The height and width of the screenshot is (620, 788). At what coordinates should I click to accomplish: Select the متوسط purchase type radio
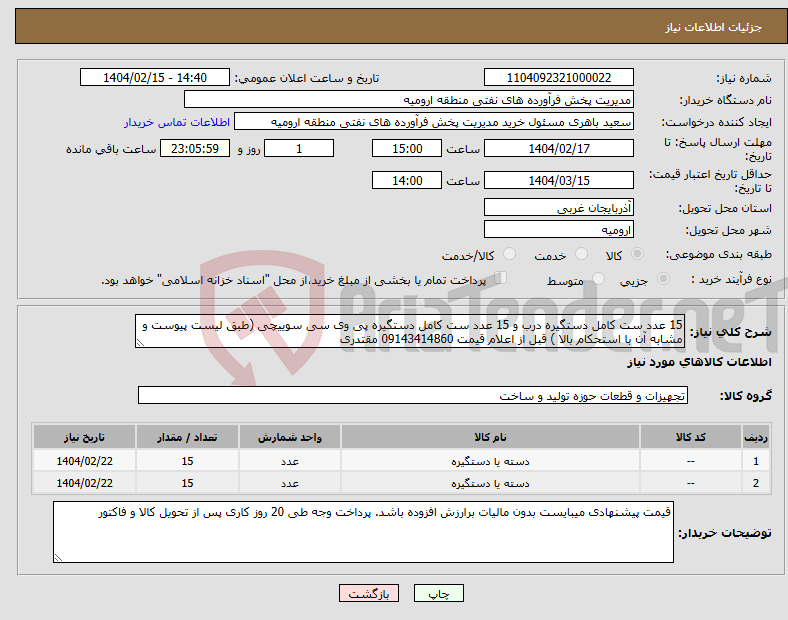tap(598, 279)
